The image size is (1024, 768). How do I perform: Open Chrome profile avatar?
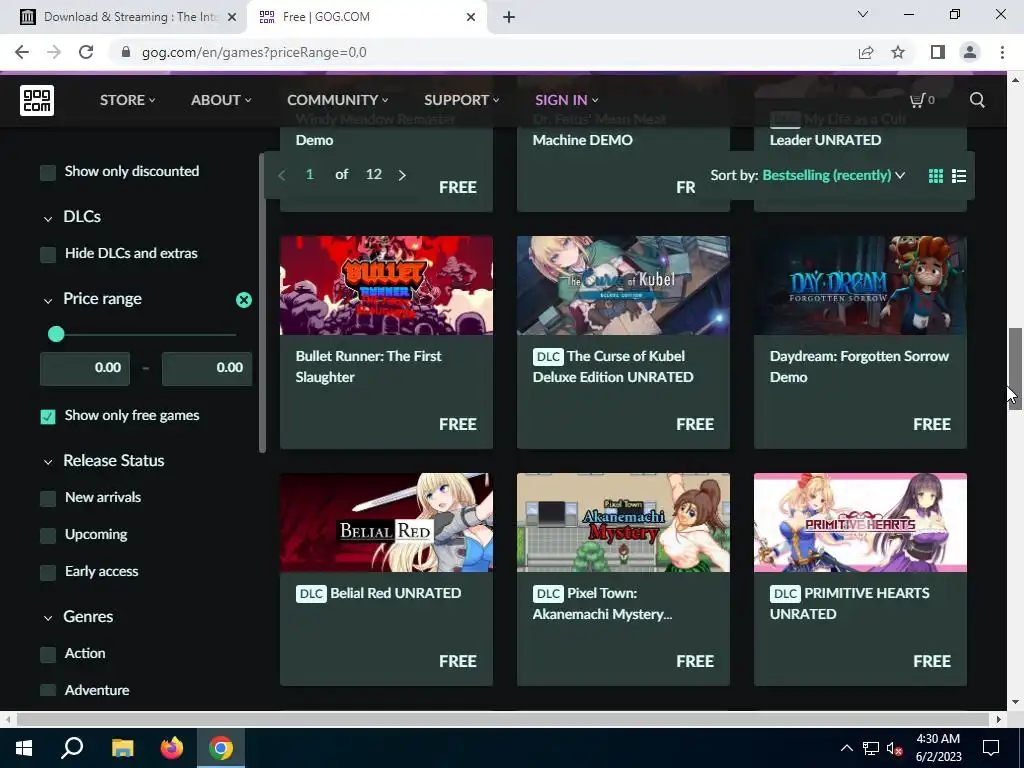970,52
